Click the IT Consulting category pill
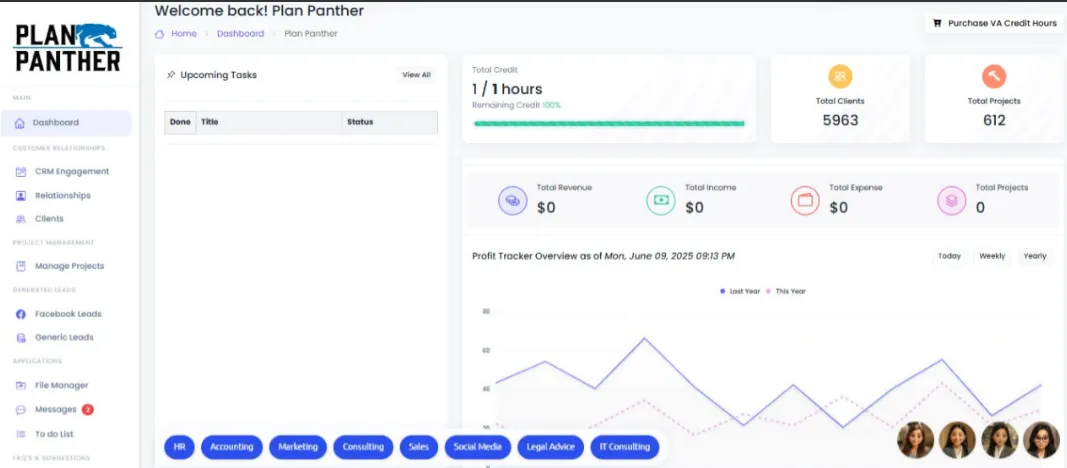 coord(625,447)
